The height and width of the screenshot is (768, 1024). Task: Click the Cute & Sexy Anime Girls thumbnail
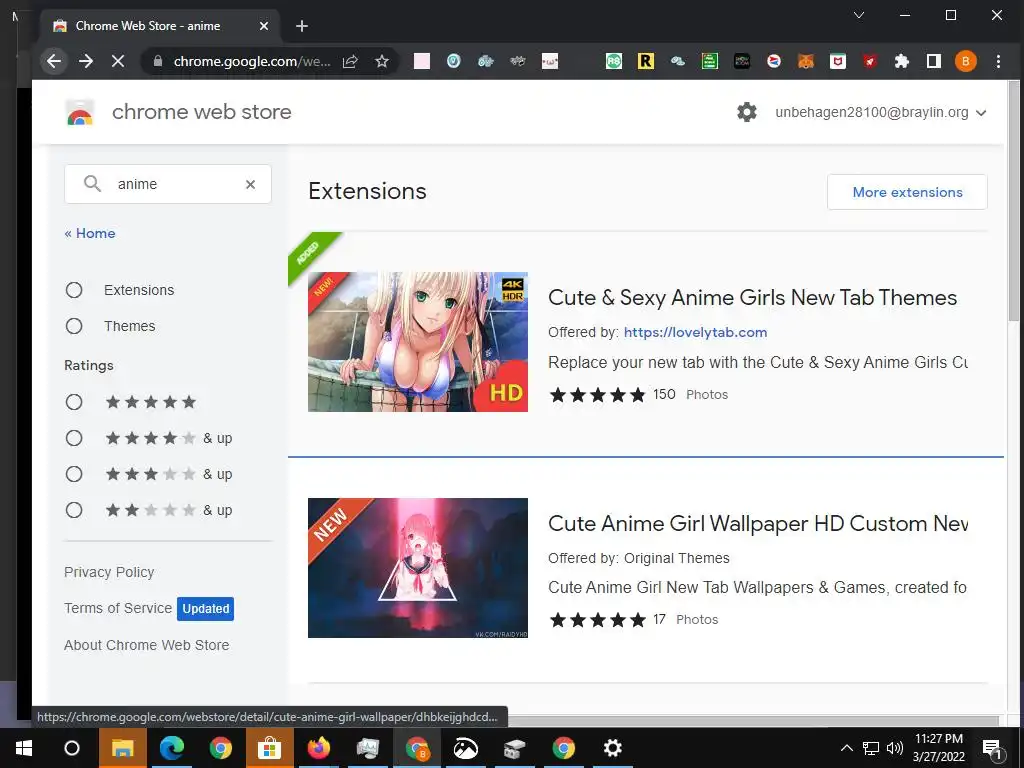pos(418,342)
